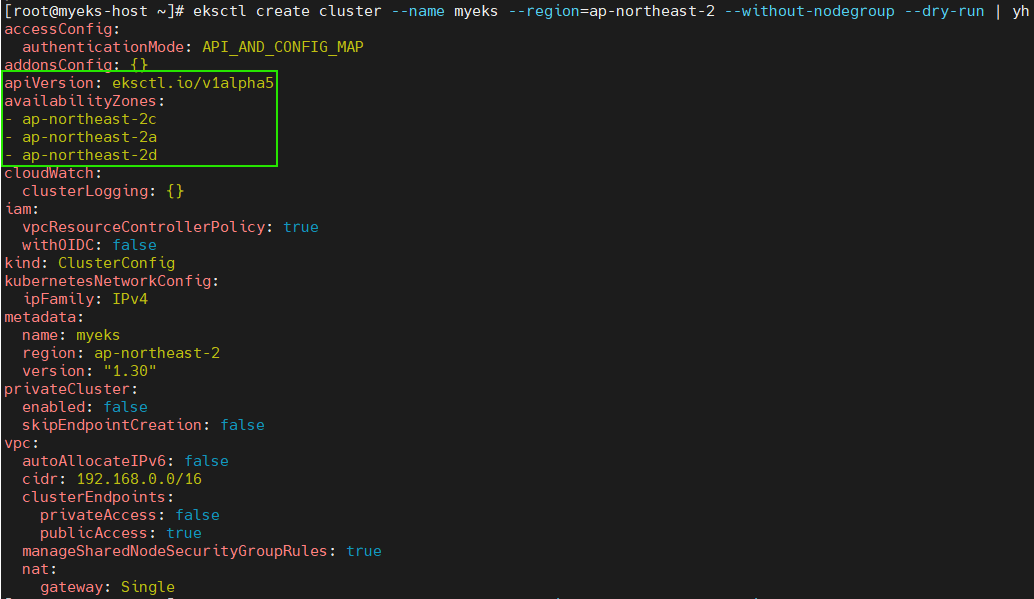This screenshot has height=599, width=1034.
Task: Click the 'availabilityZones:' key
Action: (84, 101)
